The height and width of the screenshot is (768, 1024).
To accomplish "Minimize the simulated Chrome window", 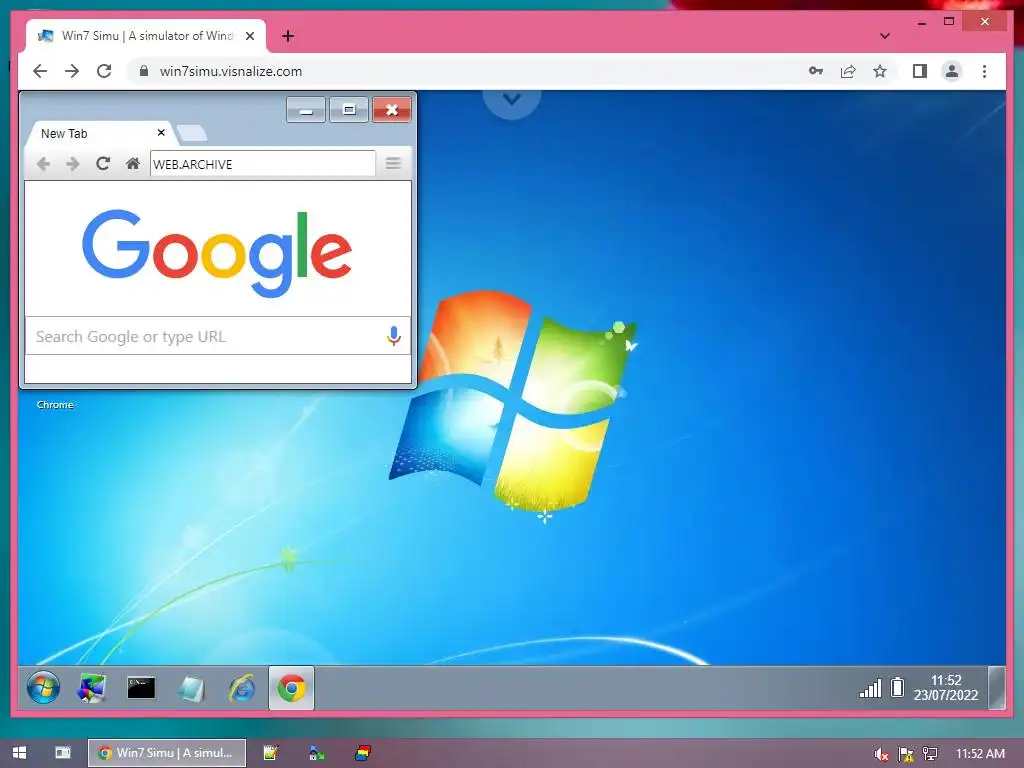I will tap(306, 110).
